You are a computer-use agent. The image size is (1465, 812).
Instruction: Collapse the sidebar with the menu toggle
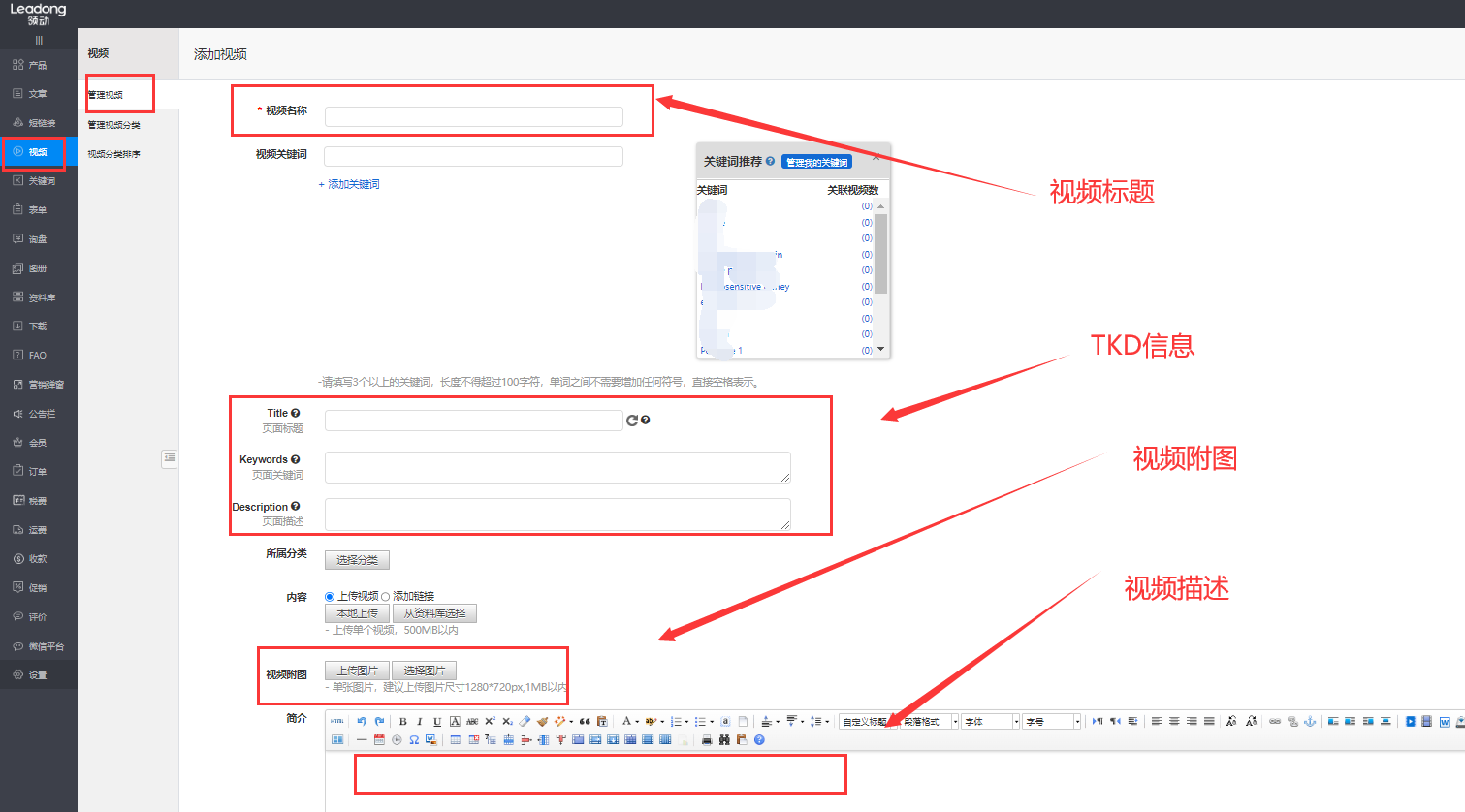point(39,40)
